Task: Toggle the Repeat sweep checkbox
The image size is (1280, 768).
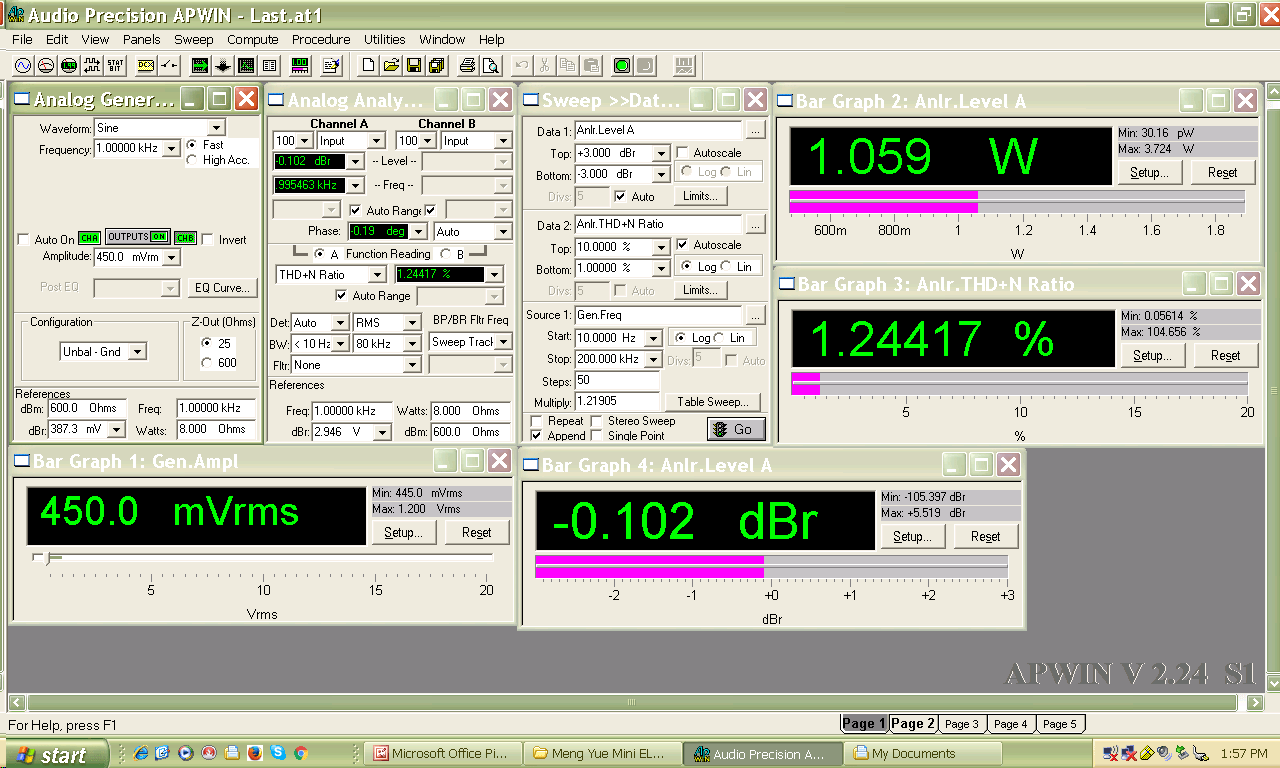Action: pos(537,421)
